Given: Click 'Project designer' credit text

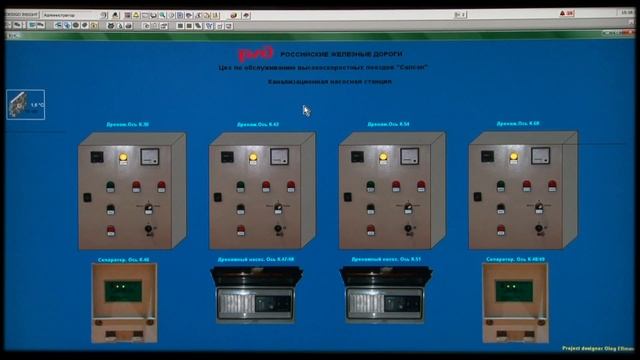Looking at the screenshot, I should pyautogui.click(x=598, y=348).
